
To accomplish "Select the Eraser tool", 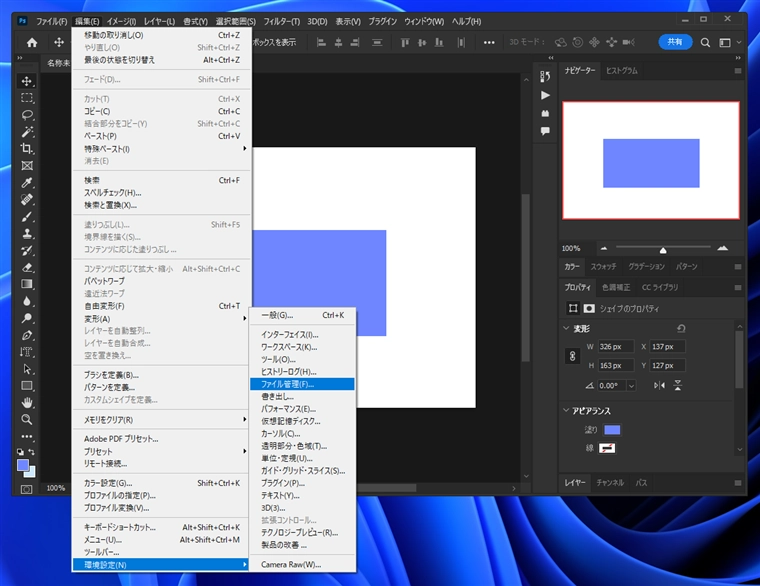I will tap(27, 268).
